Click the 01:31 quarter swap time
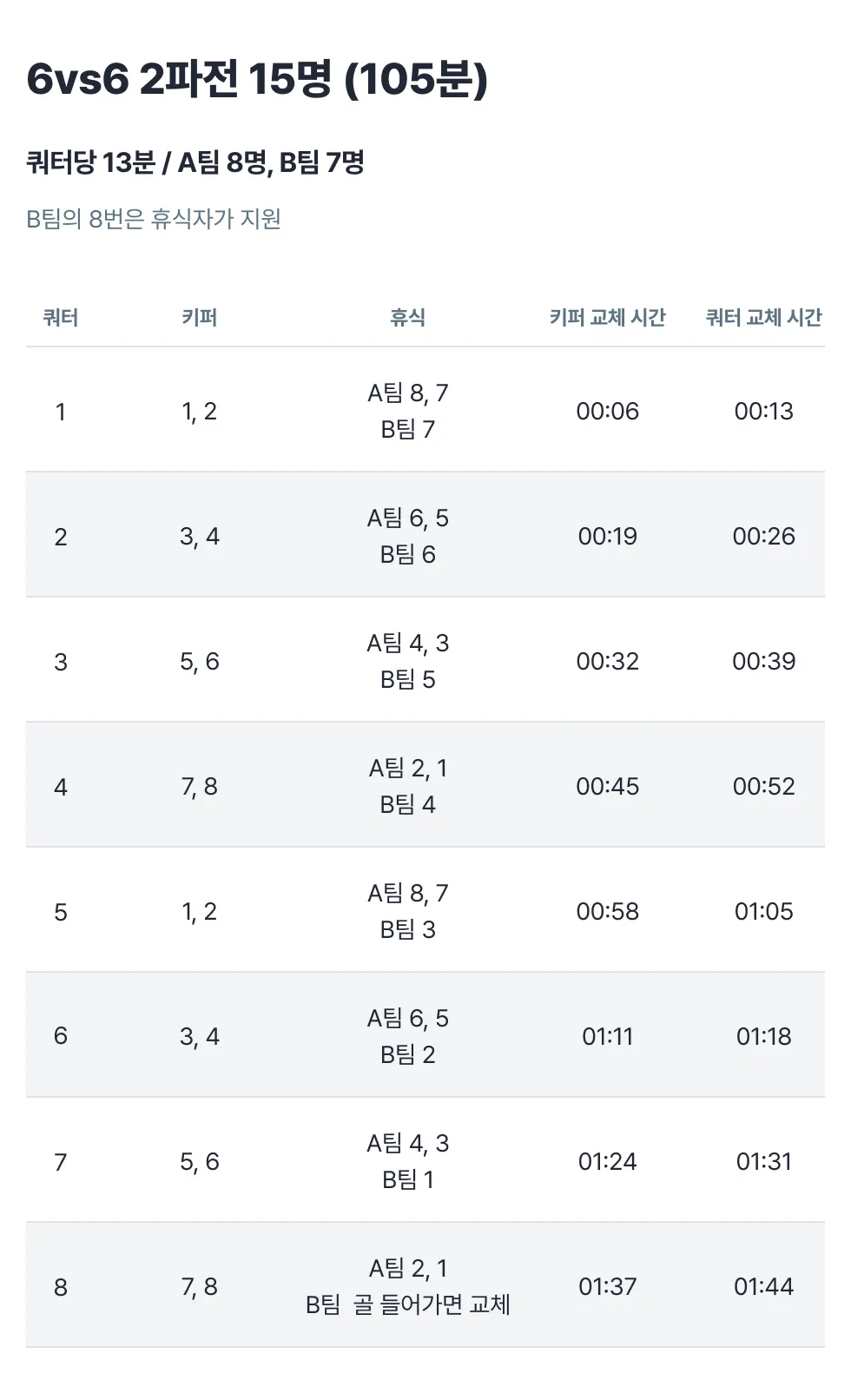 (763, 1161)
